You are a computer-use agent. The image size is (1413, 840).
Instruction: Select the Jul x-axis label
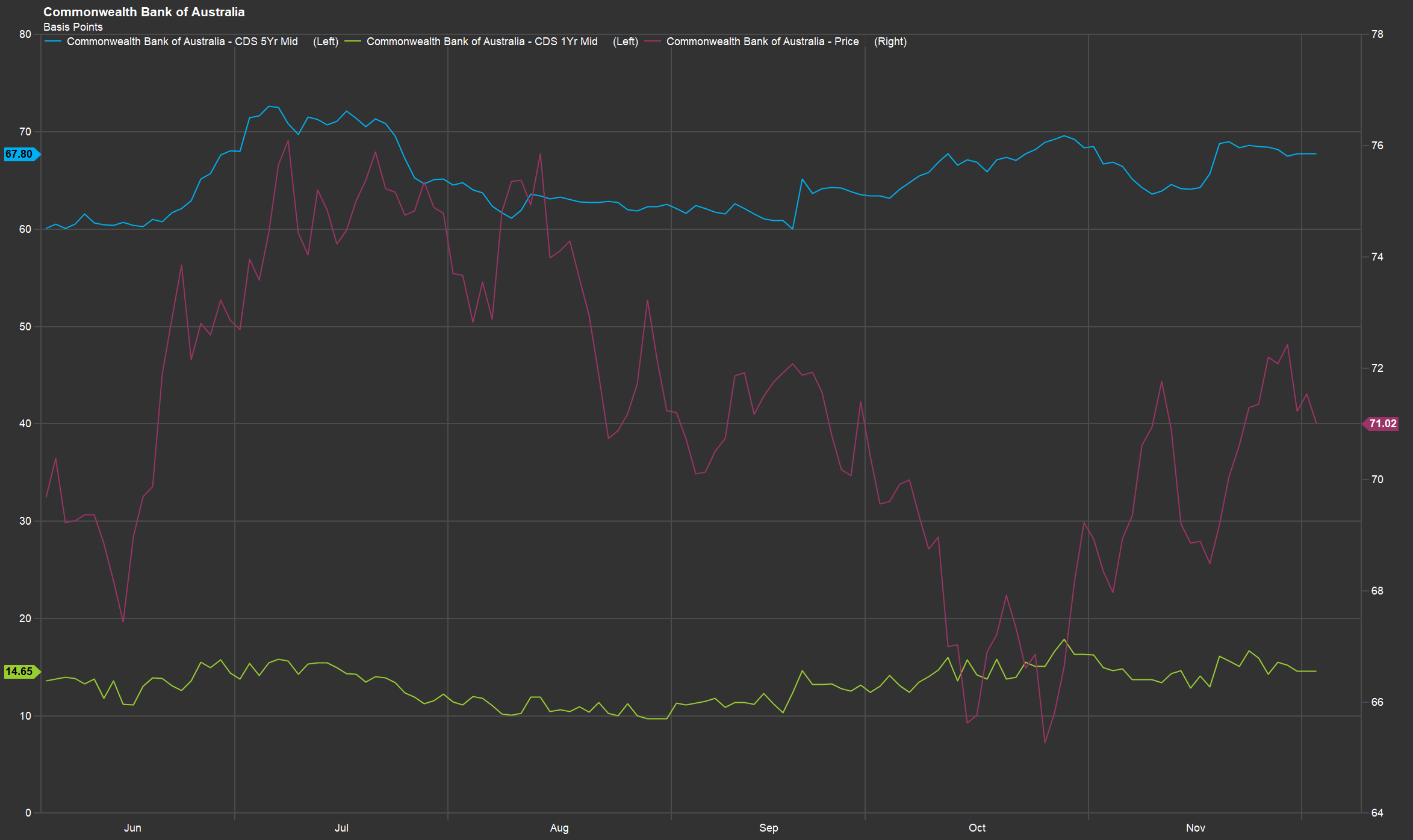[341, 828]
